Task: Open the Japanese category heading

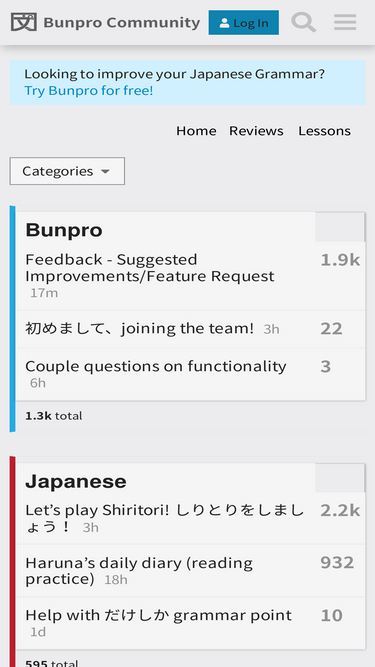Action: [x=76, y=481]
